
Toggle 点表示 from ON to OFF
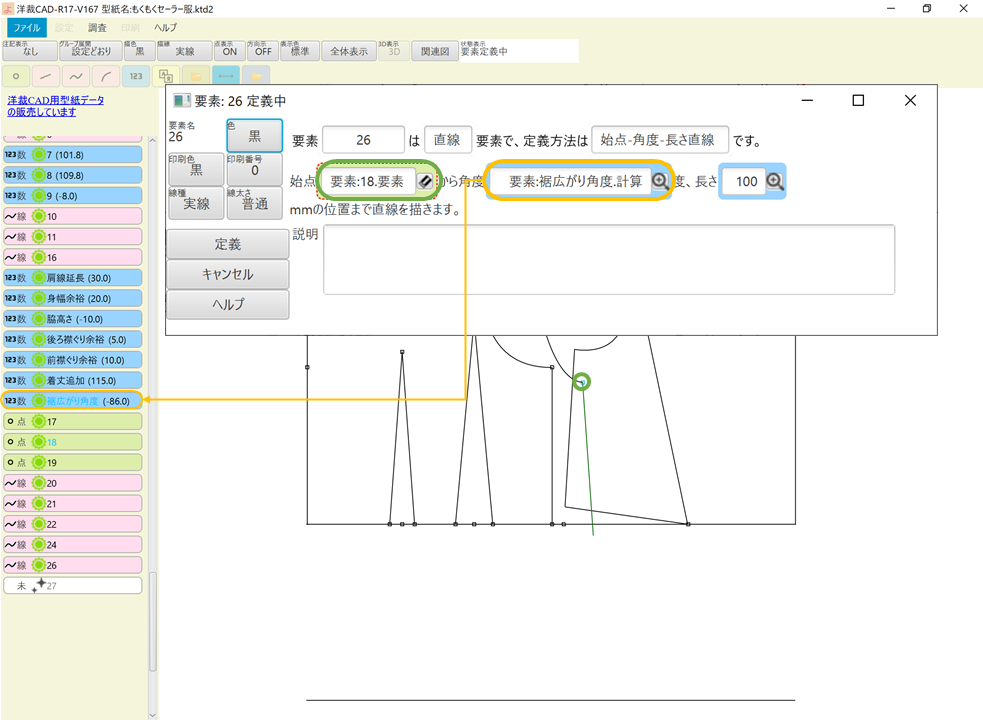(x=227, y=51)
